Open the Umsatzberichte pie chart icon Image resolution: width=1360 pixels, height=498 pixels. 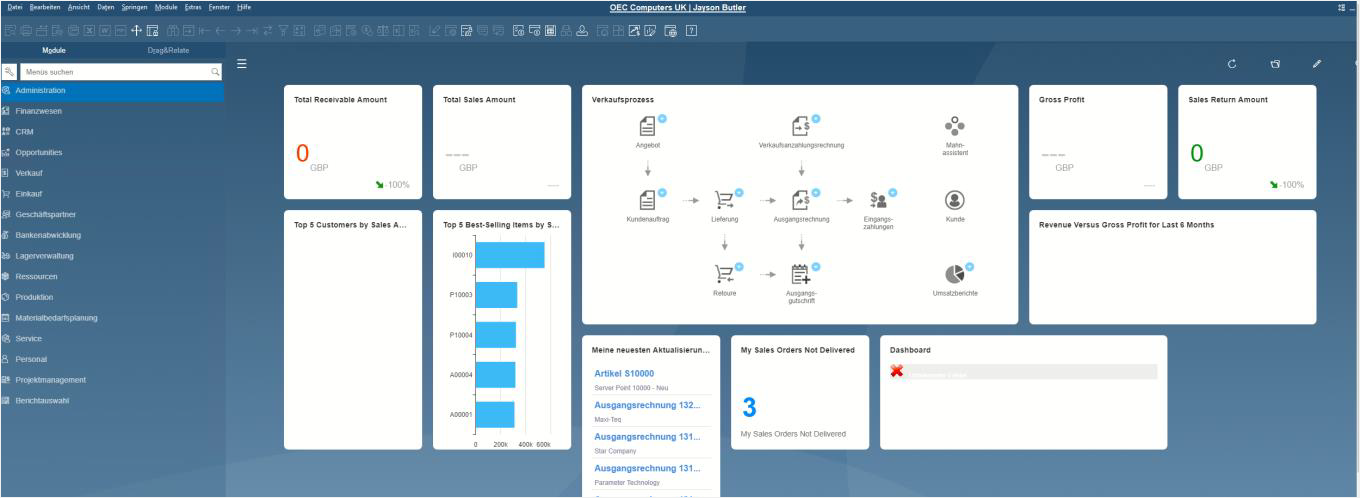pos(955,274)
